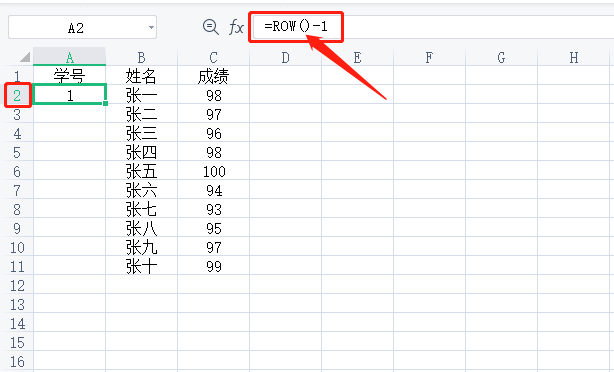The width and height of the screenshot is (614, 372).
Task: Select column C header
Action: [x=213, y=58]
